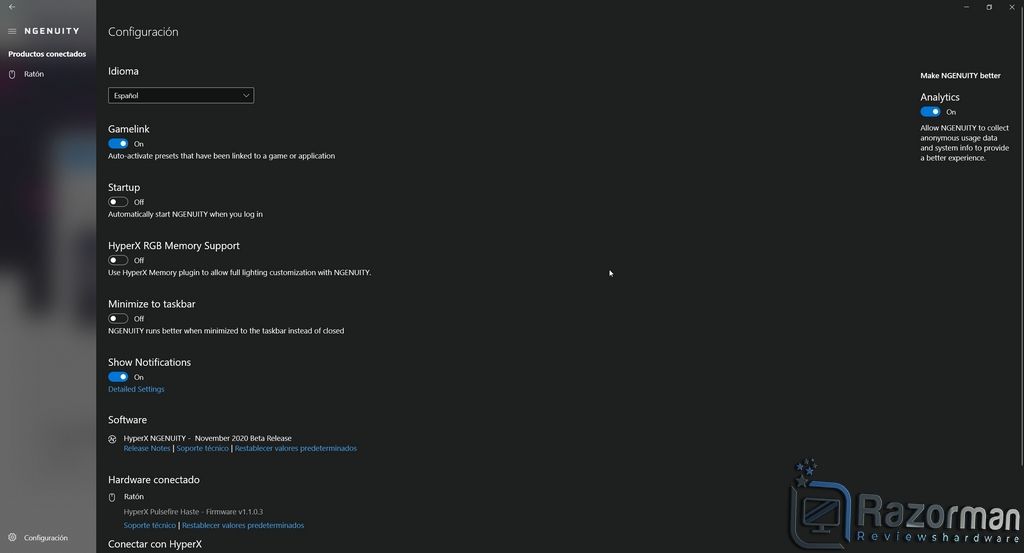Open Soporte técnico under Software

click(x=202, y=449)
